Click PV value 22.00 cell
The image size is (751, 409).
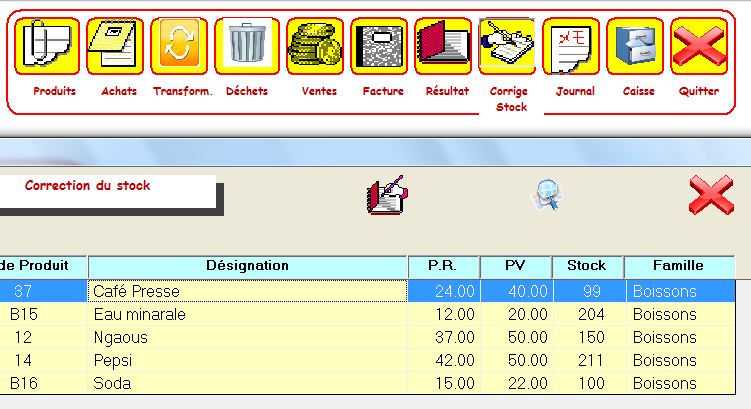[517, 383]
